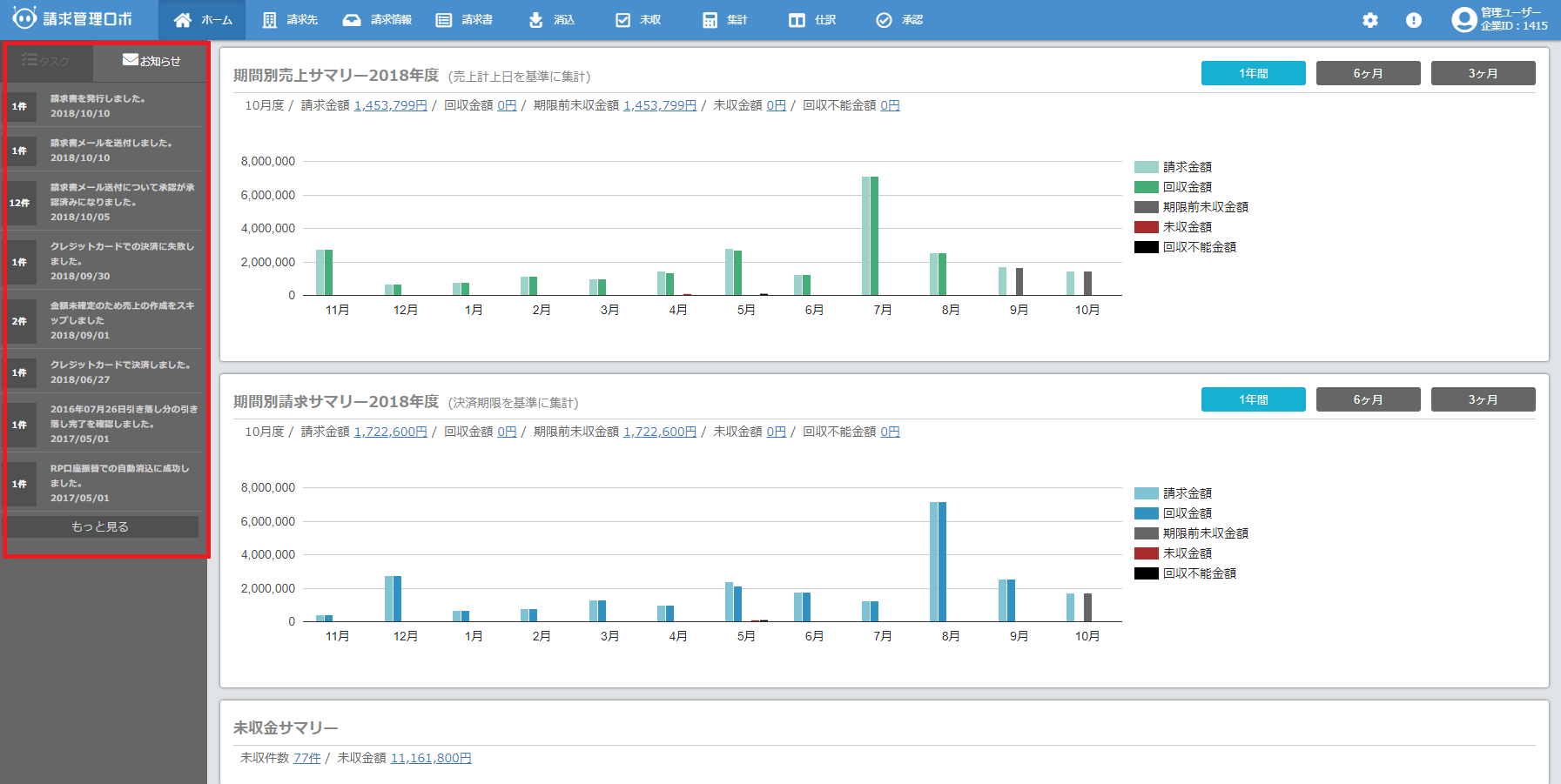The height and width of the screenshot is (784, 1561).
Task: Toggle 回収金額 green legend swatch in sales chart
Action: click(1146, 187)
